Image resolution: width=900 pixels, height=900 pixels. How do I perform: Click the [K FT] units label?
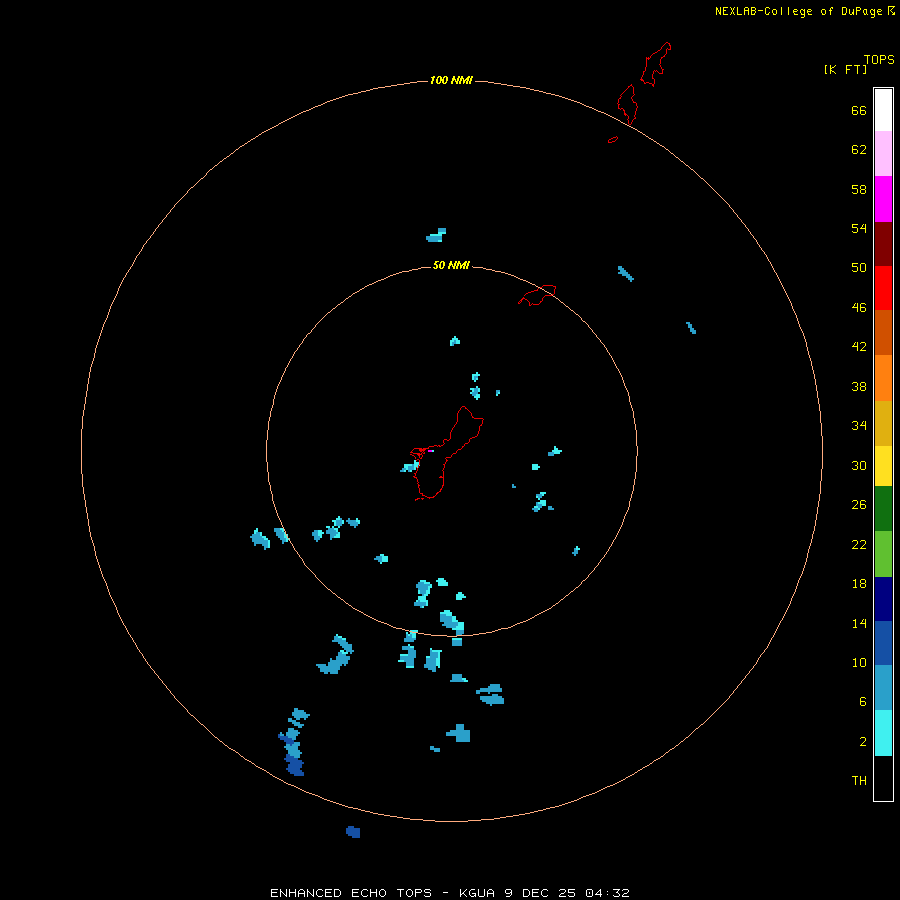click(x=845, y=69)
